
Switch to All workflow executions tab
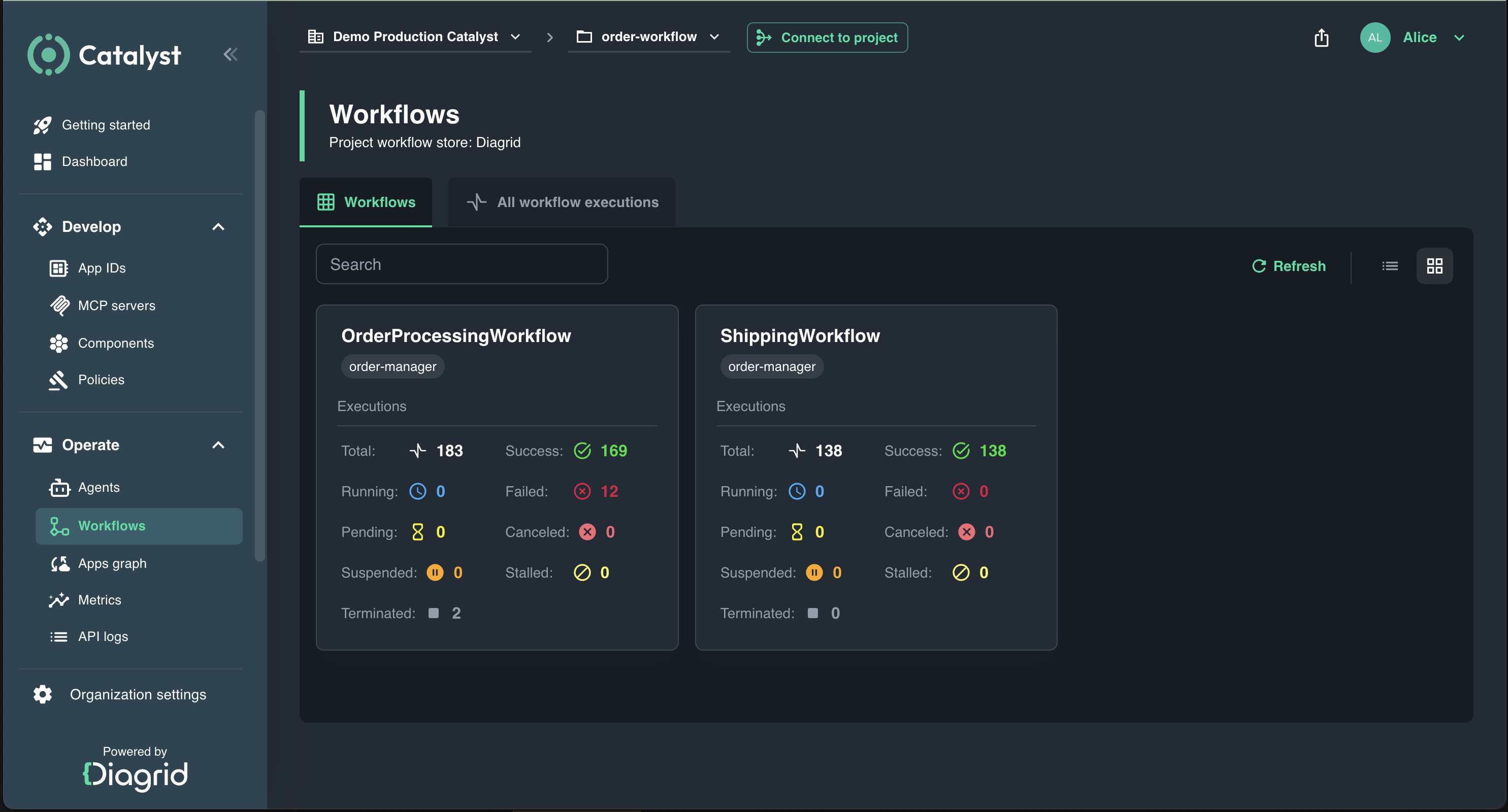pos(562,202)
